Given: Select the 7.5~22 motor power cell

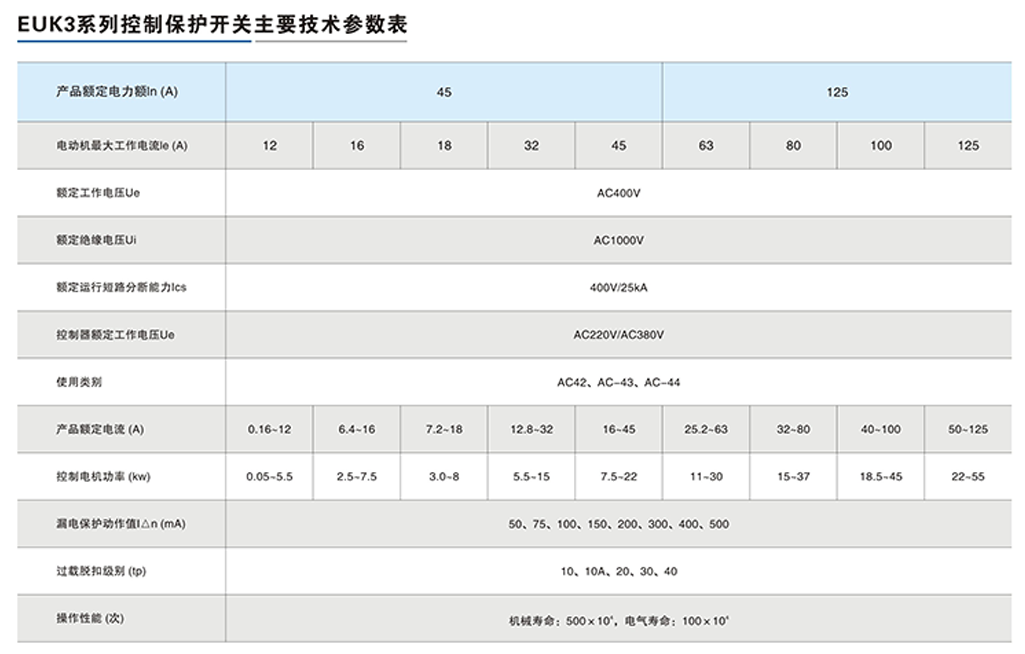Looking at the screenshot, I should coord(618,476).
